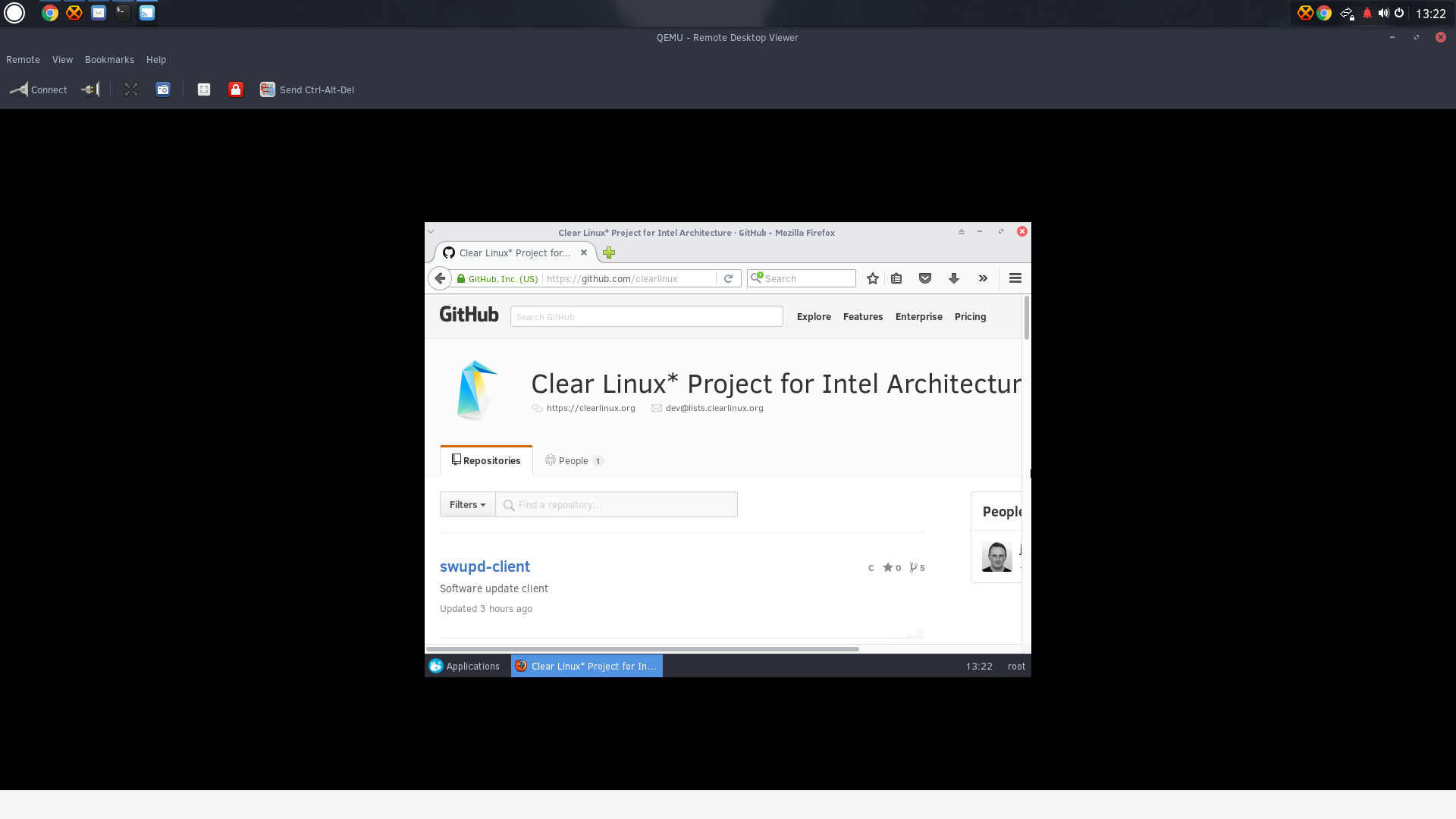Open the Enterprise link
This screenshot has height=819, width=1456.
tap(919, 317)
